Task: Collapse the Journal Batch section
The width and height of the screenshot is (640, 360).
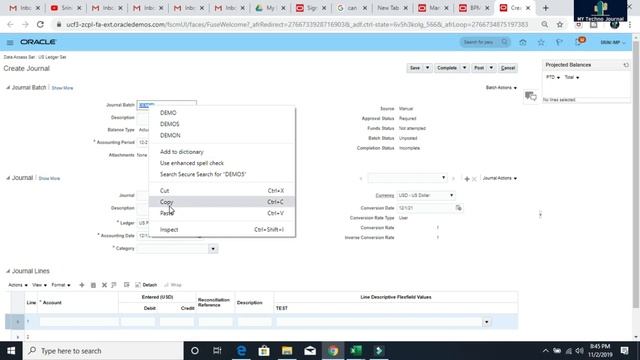Action: tap(8, 88)
